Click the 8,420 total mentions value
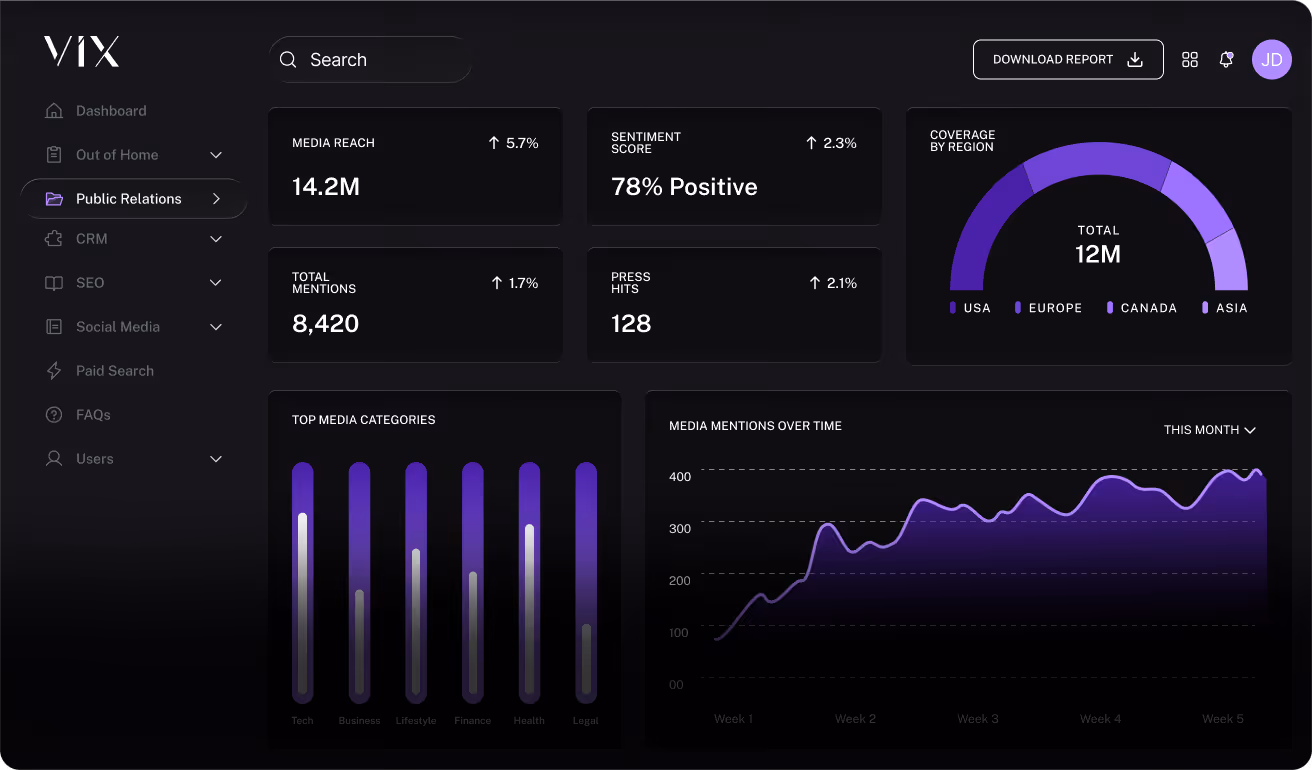The height and width of the screenshot is (770, 1312). pos(325,324)
